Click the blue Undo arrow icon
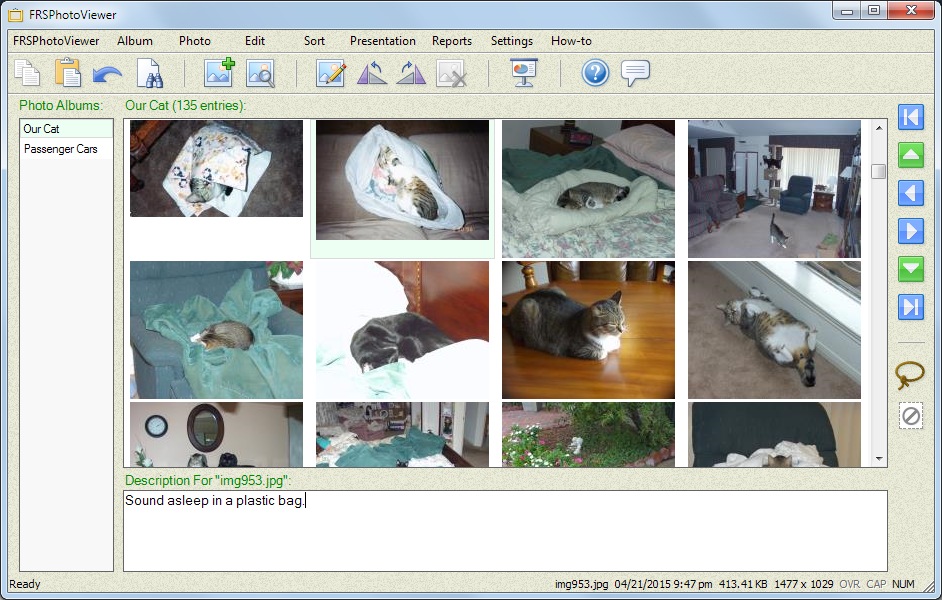Screen dimensions: 942x600 (108, 74)
